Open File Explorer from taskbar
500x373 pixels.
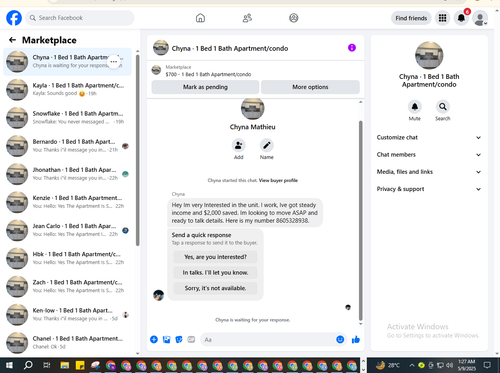(64, 365)
